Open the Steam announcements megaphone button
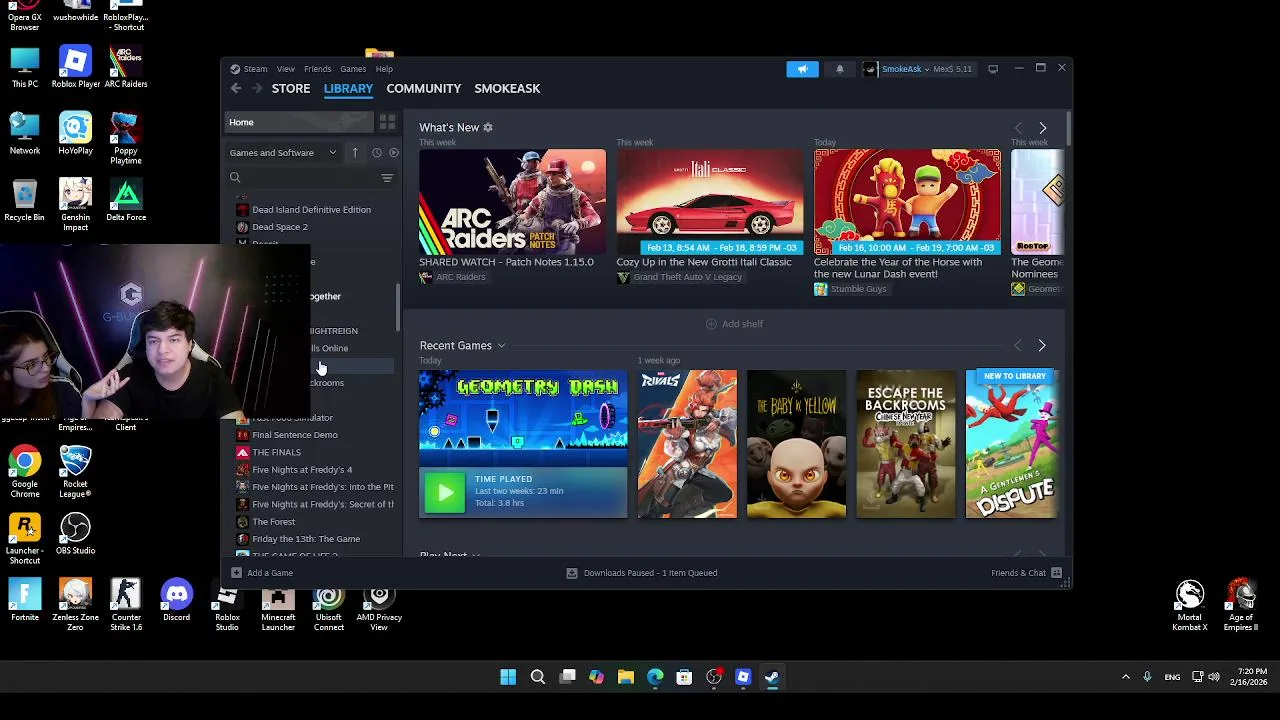 (x=802, y=69)
